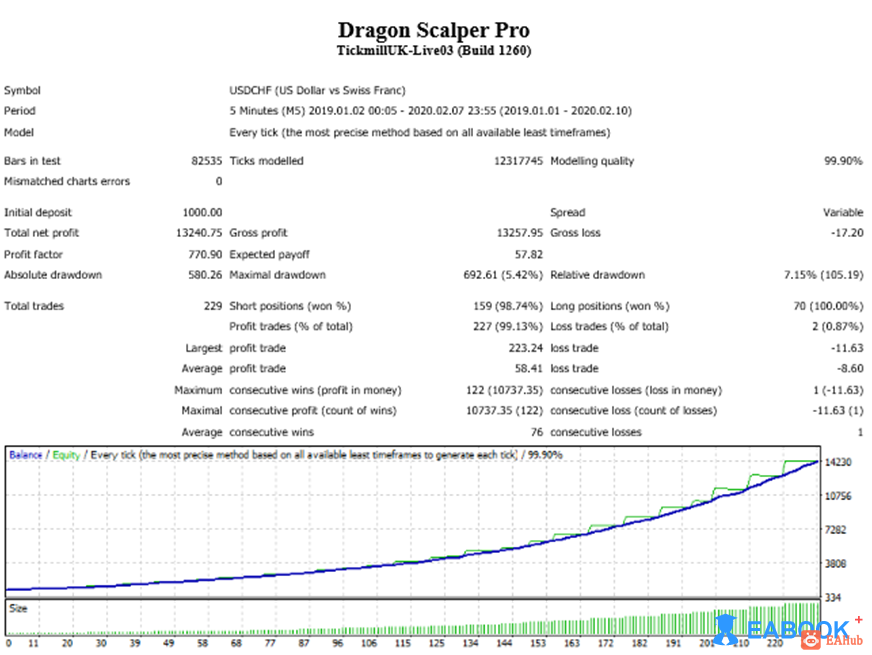Click the Total net profit value 13240.75
The height and width of the screenshot is (655, 872).
pos(199,232)
